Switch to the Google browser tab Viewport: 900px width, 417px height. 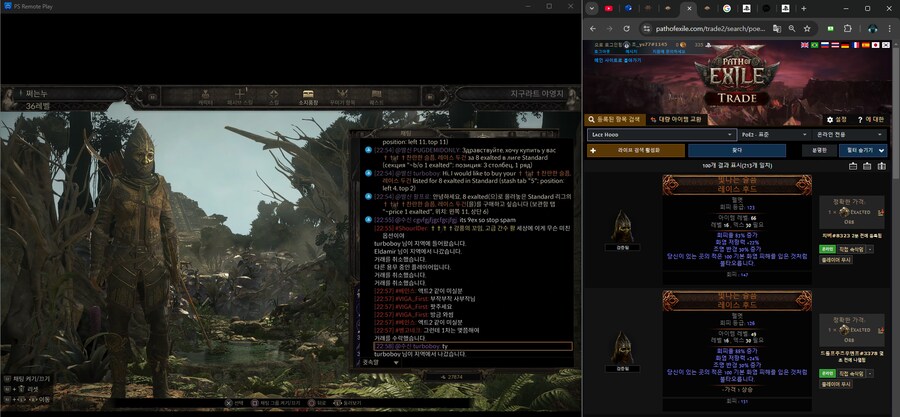727,9
